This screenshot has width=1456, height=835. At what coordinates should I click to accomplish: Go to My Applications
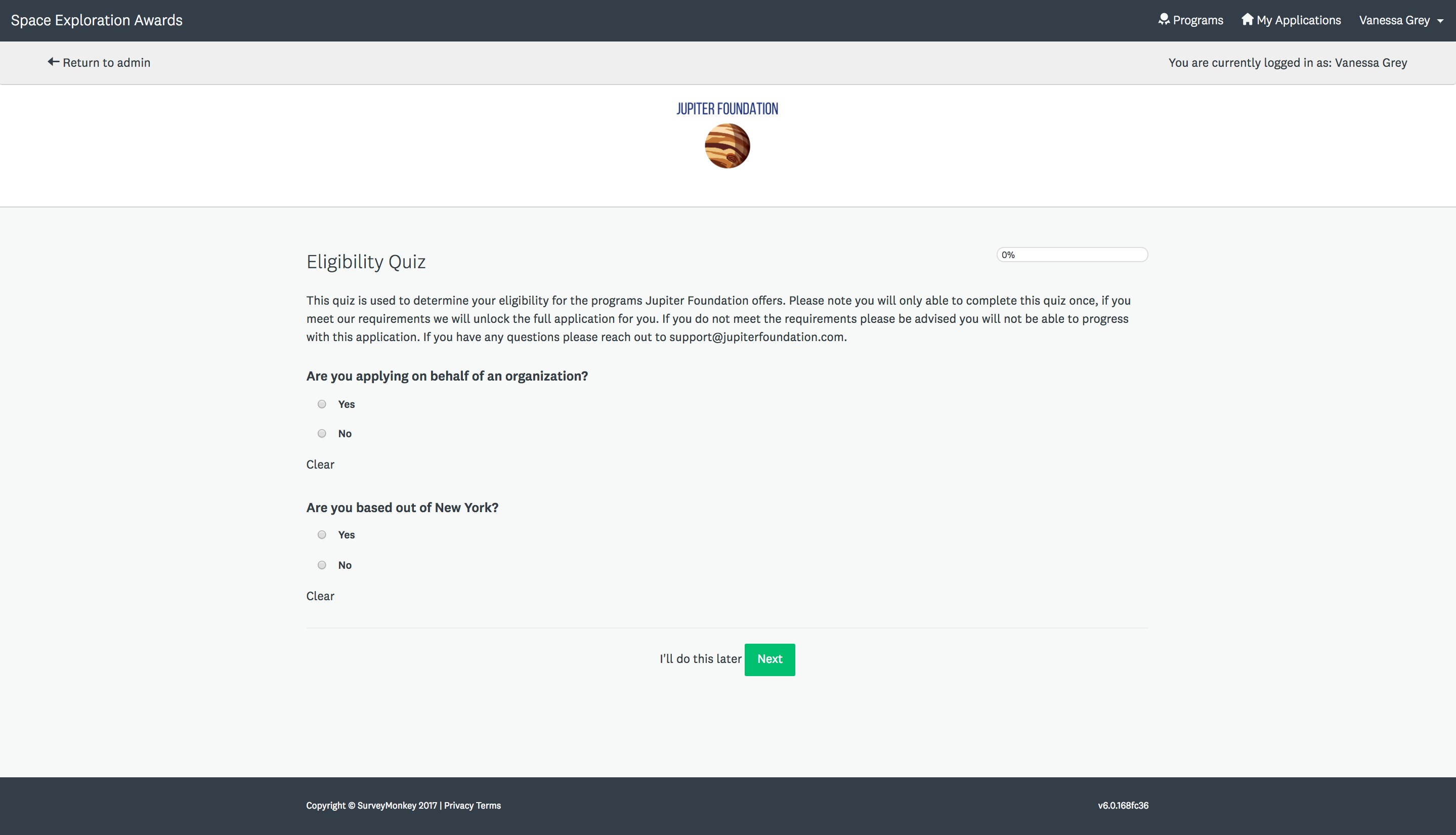click(x=1298, y=21)
